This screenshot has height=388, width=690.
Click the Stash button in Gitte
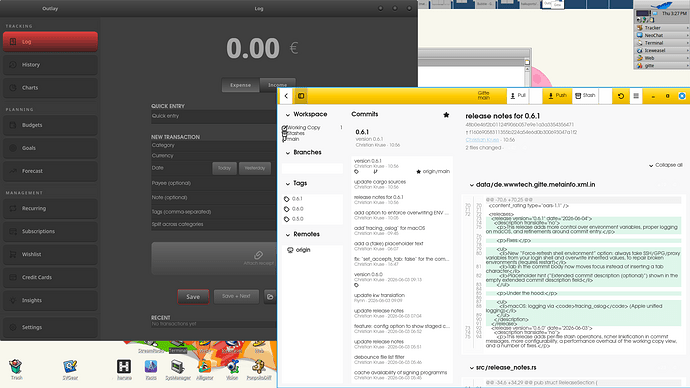585,95
